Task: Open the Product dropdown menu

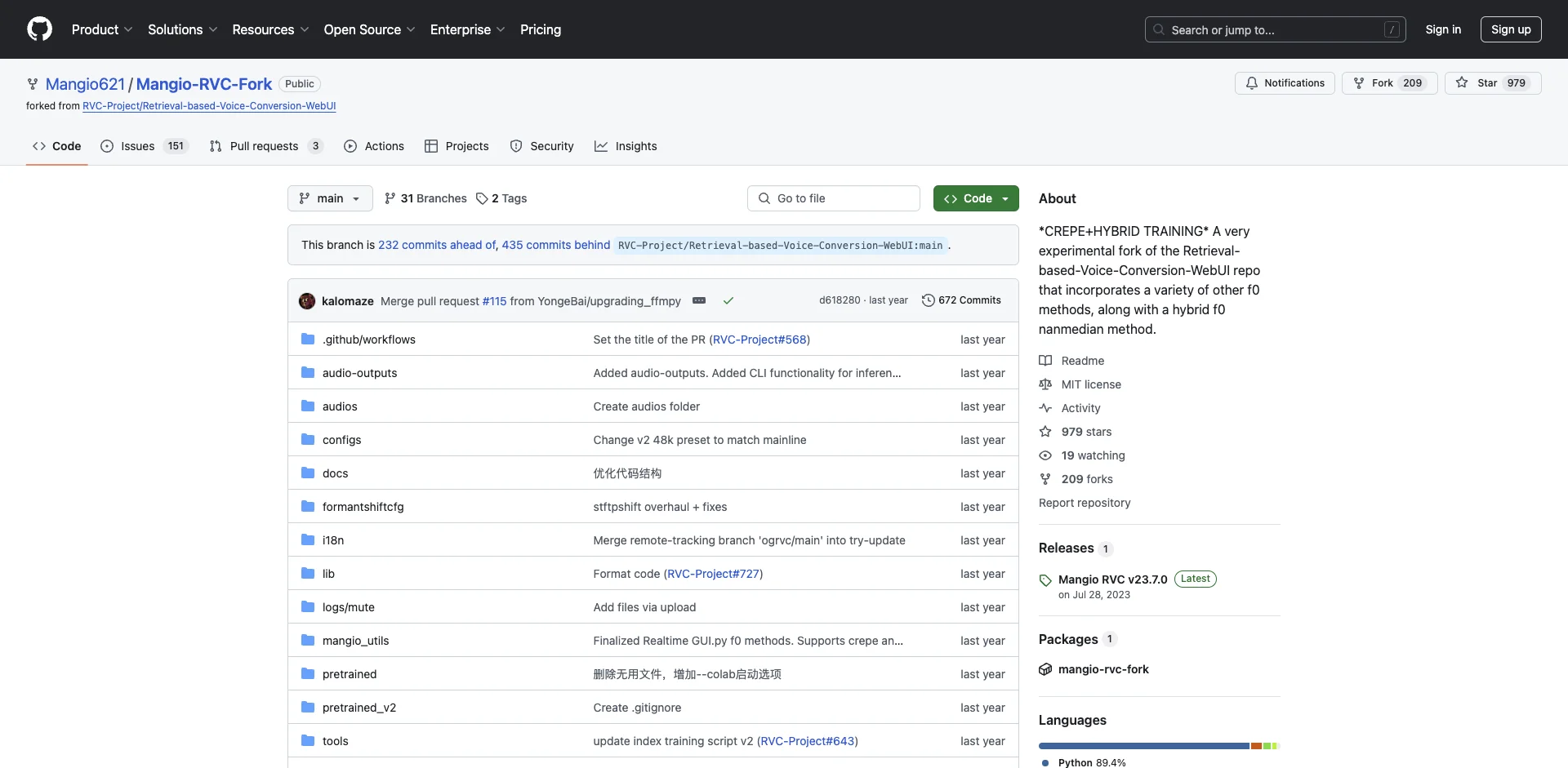Action: click(102, 29)
